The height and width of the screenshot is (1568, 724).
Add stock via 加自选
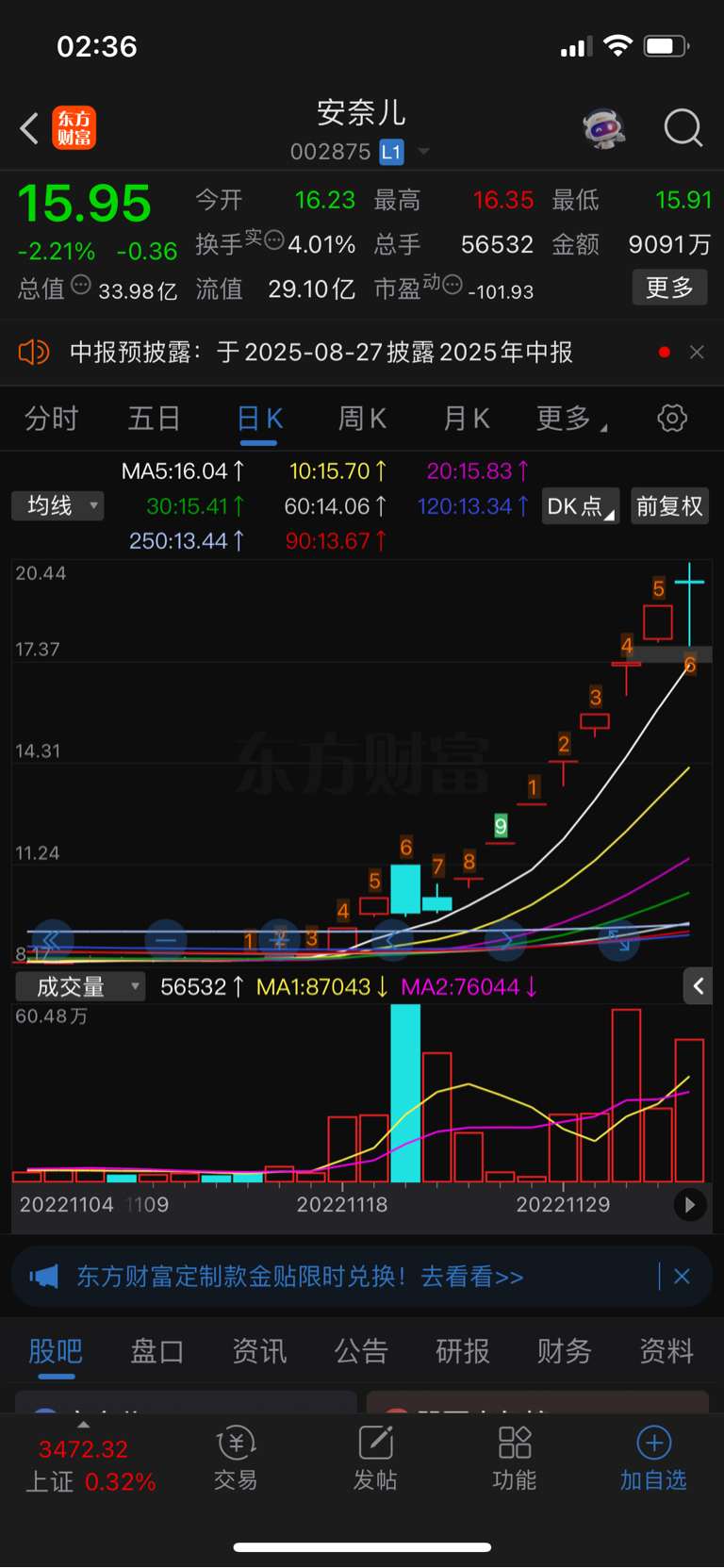click(x=653, y=1459)
